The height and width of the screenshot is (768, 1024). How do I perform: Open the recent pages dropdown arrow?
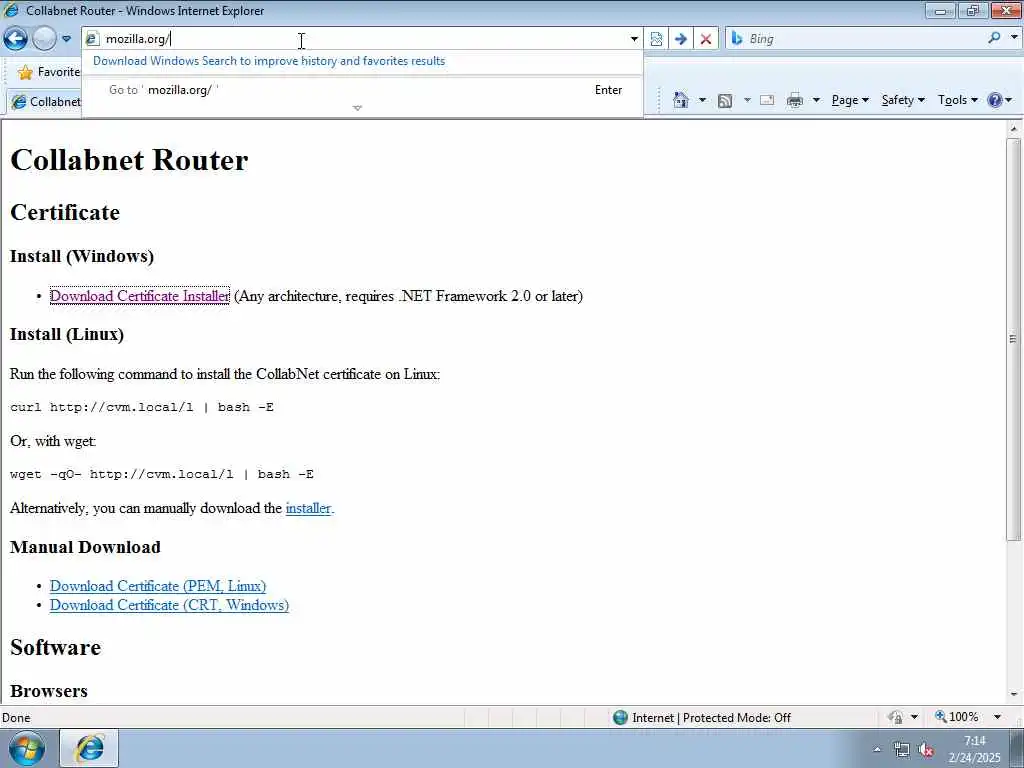pyautogui.click(x=67, y=39)
